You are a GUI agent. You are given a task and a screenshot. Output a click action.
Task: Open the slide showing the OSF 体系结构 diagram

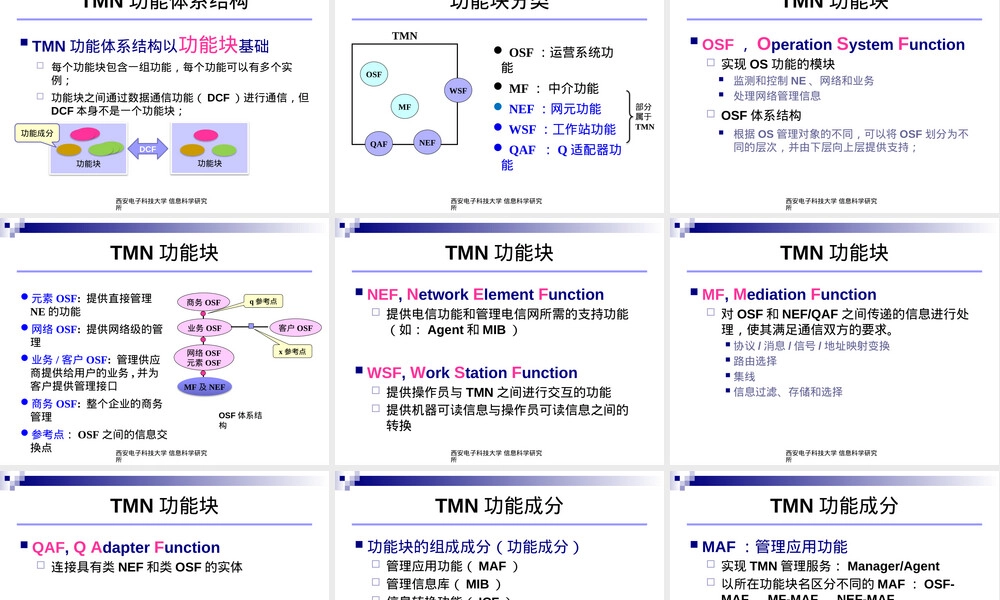point(165,341)
